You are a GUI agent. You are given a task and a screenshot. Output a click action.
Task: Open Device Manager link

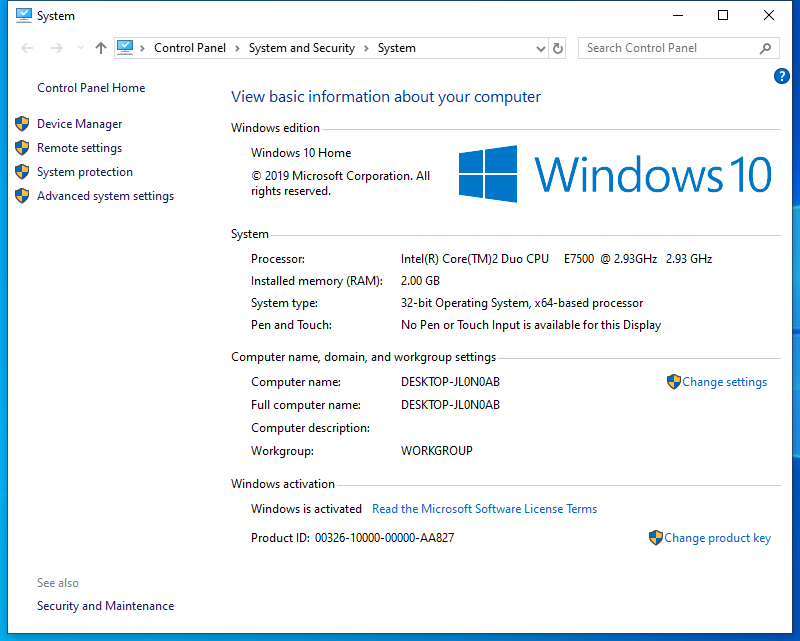pyautogui.click(x=80, y=124)
